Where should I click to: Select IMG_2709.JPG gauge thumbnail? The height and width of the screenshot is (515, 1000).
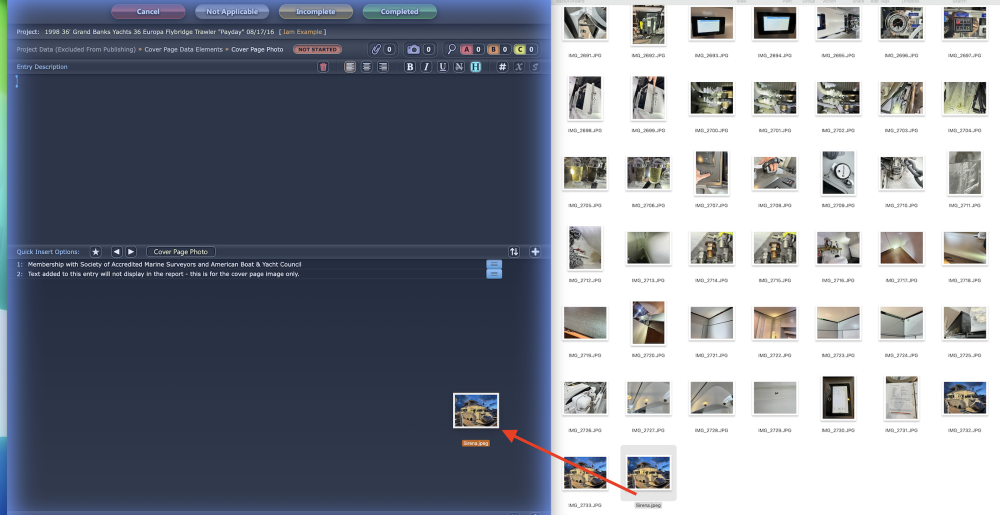coord(838,173)
